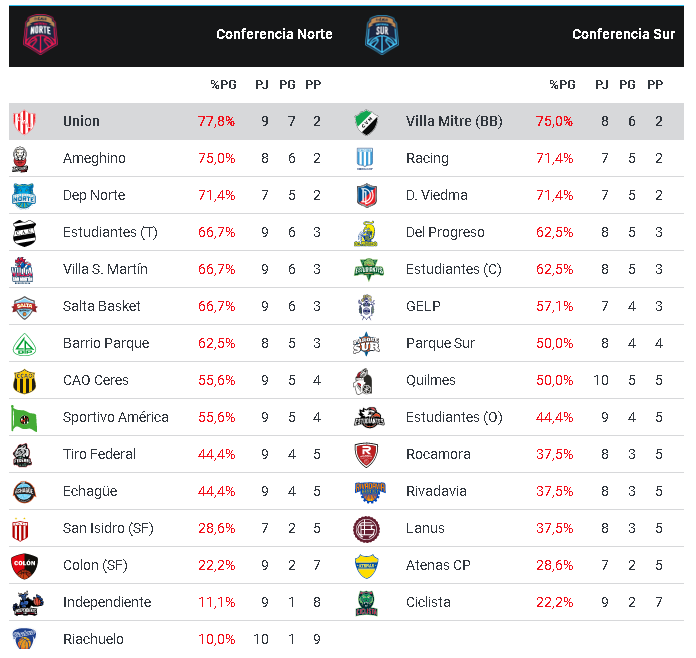
Task: Click Riachuelo's 10,0% win percentage
Action: click(x=217, y=639)
